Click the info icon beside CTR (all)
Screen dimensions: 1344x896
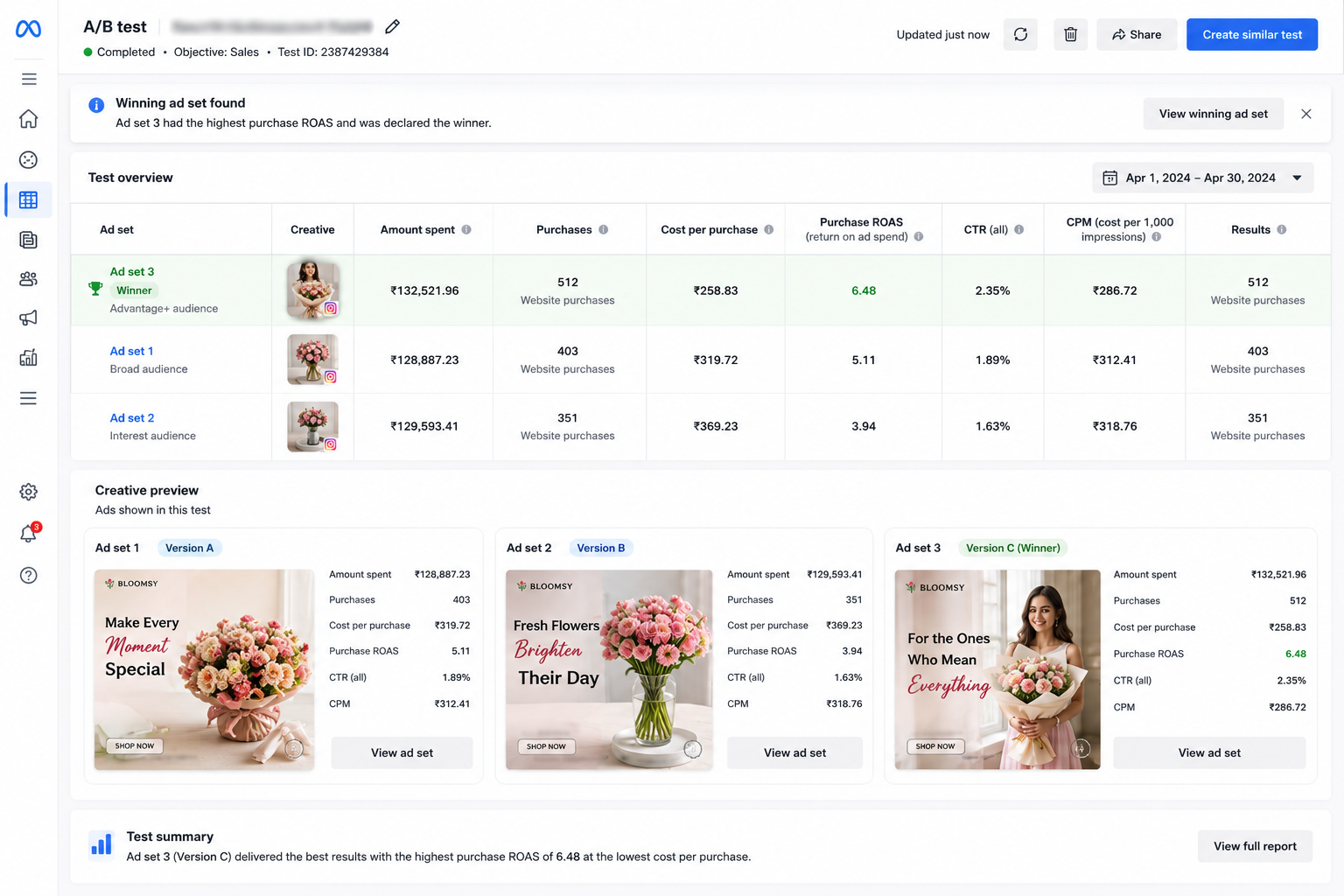[1019, 229]
